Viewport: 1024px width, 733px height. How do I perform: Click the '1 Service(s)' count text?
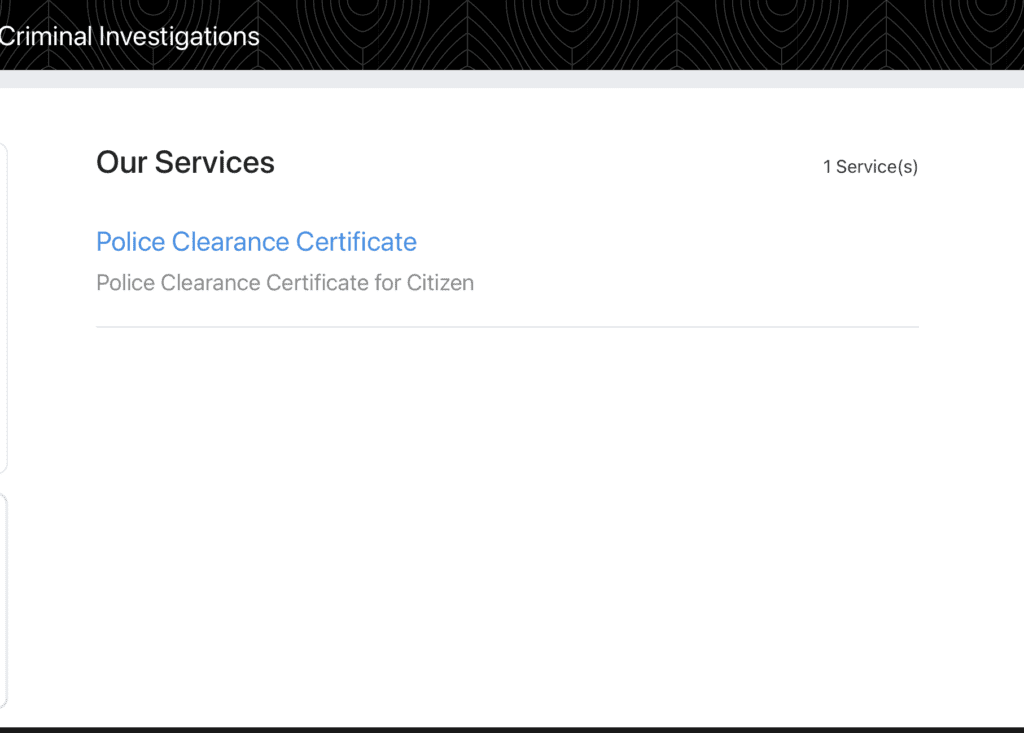[x=871, y=167]
